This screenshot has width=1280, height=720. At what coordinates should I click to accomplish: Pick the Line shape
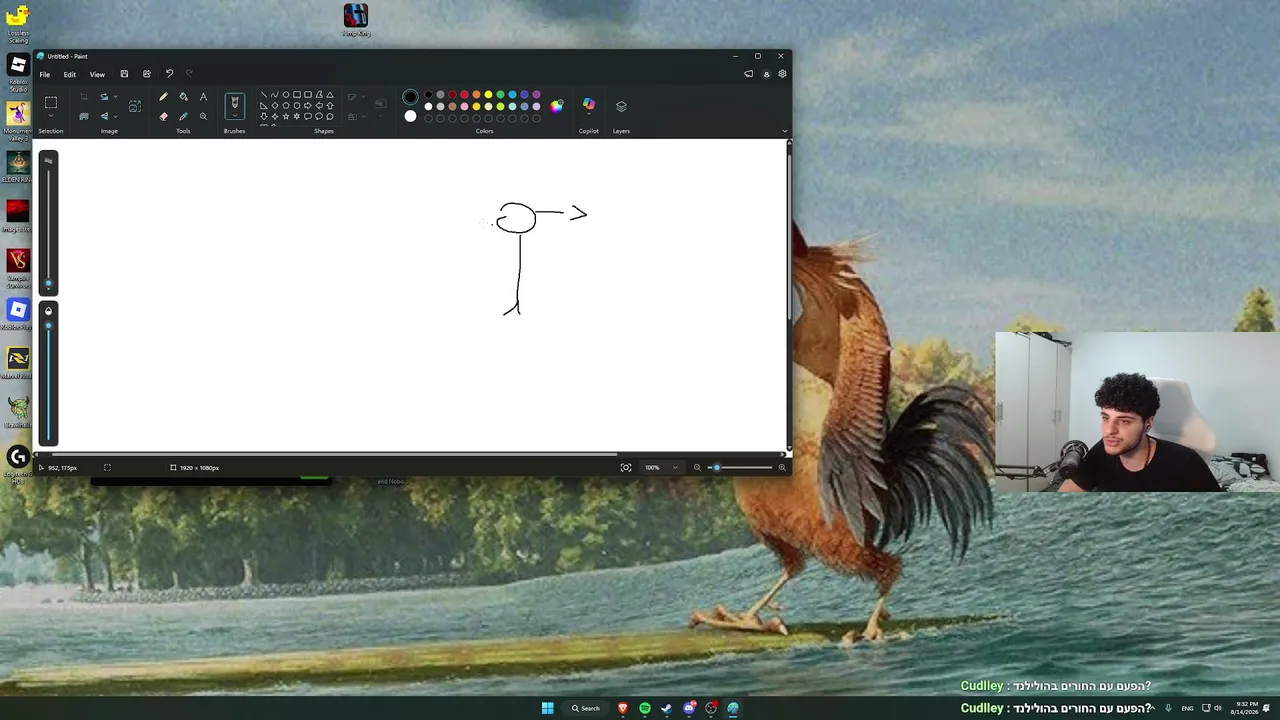[x=264, y=95]
